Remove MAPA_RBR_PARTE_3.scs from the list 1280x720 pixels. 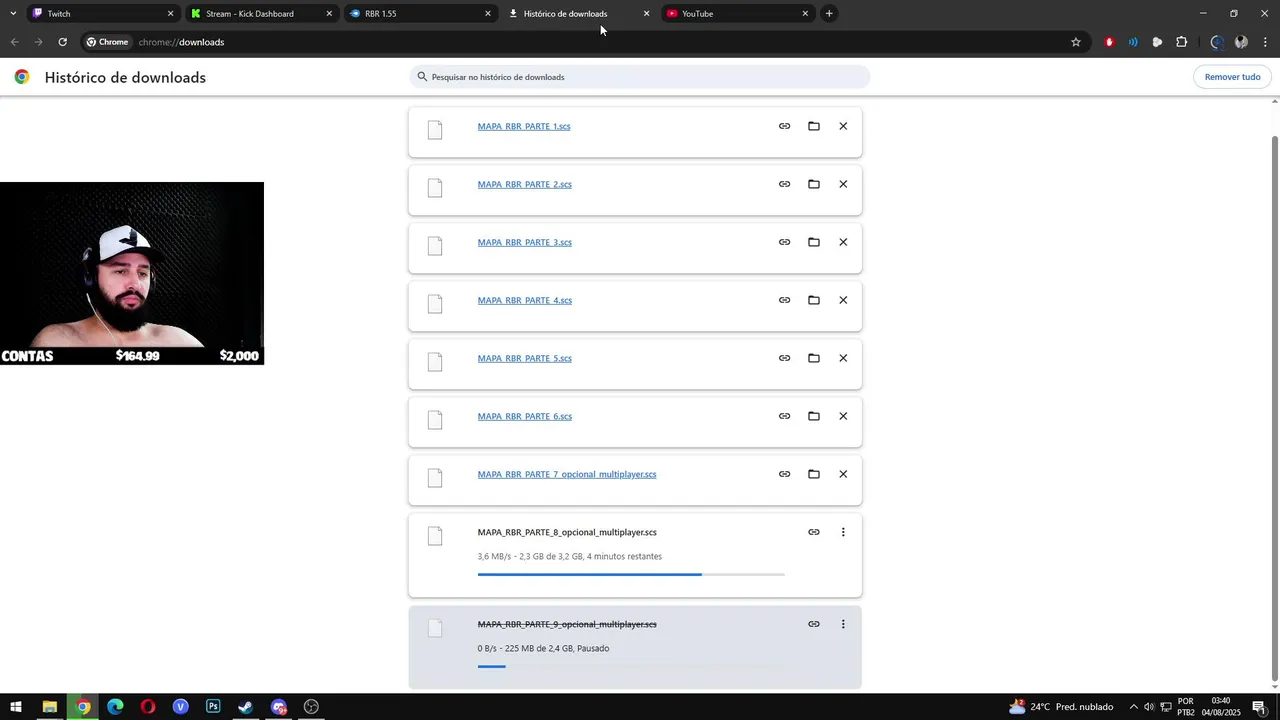(843, 242)
